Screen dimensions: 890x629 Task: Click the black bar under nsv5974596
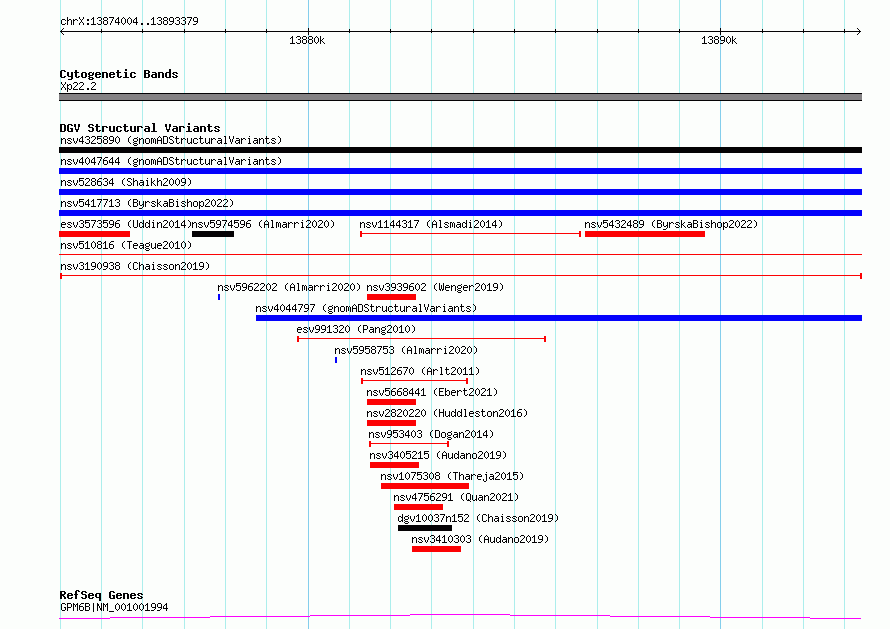click(x=213, y=234)
